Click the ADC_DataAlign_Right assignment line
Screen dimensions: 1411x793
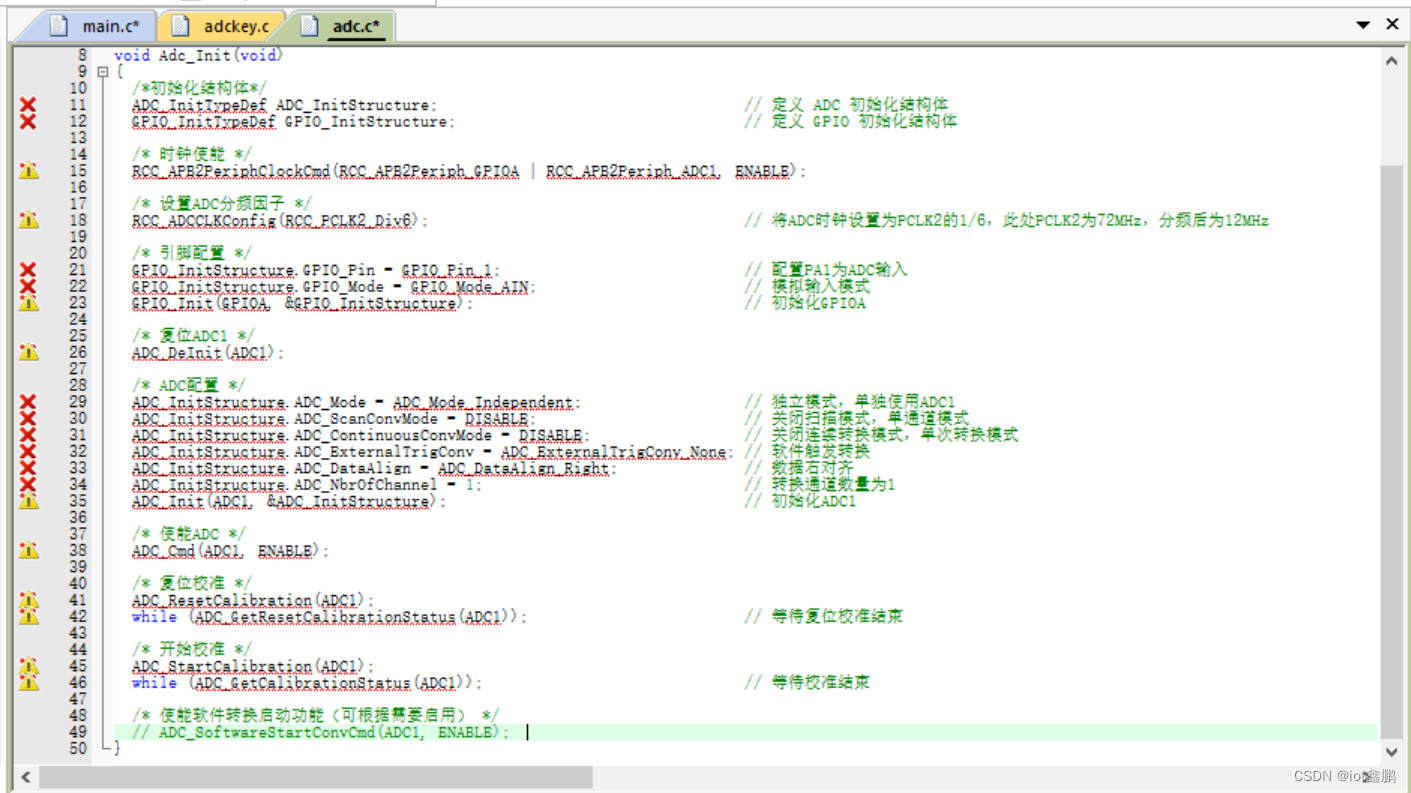point(374,469)
